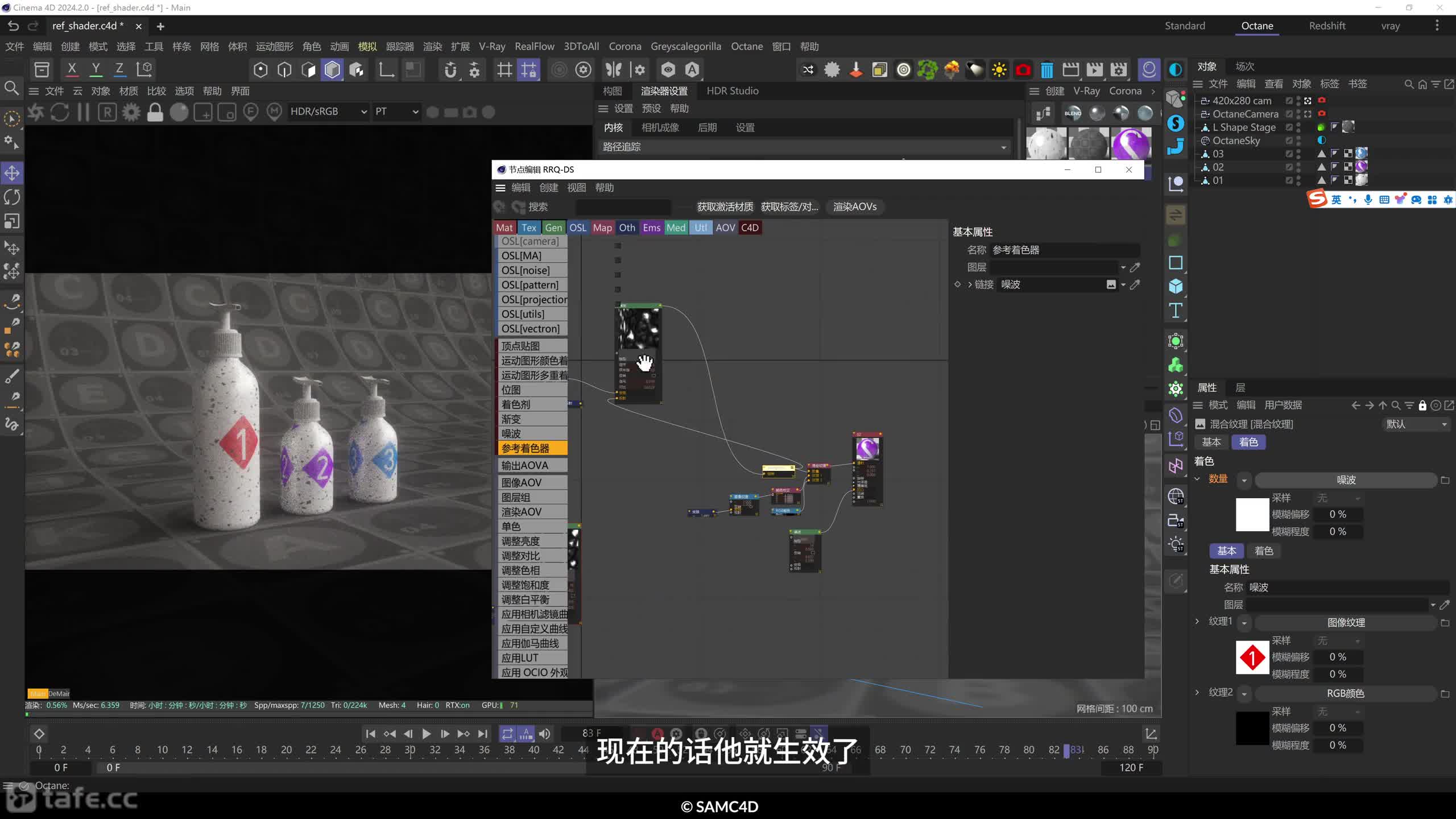Click the search magnifier icon at top left

coord(11,88)
